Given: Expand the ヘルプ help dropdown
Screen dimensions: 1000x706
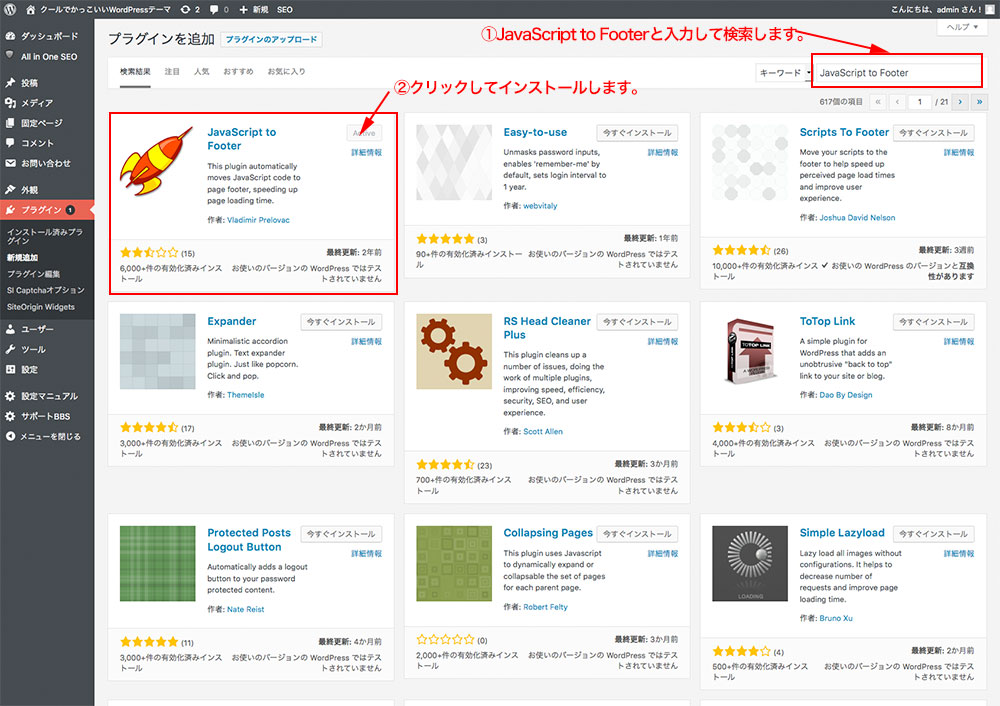Looking at the screenshot, I should pyautogui.click(x=962, y=27).
